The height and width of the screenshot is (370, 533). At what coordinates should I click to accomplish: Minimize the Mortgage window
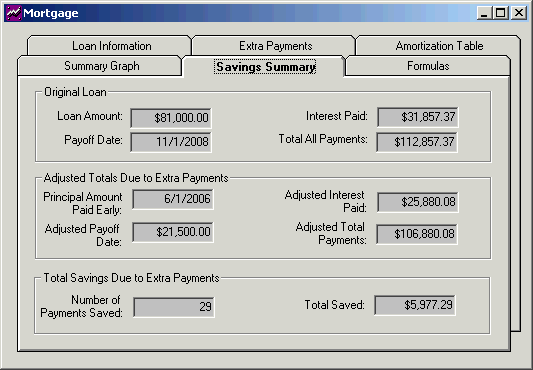point(484,13)
